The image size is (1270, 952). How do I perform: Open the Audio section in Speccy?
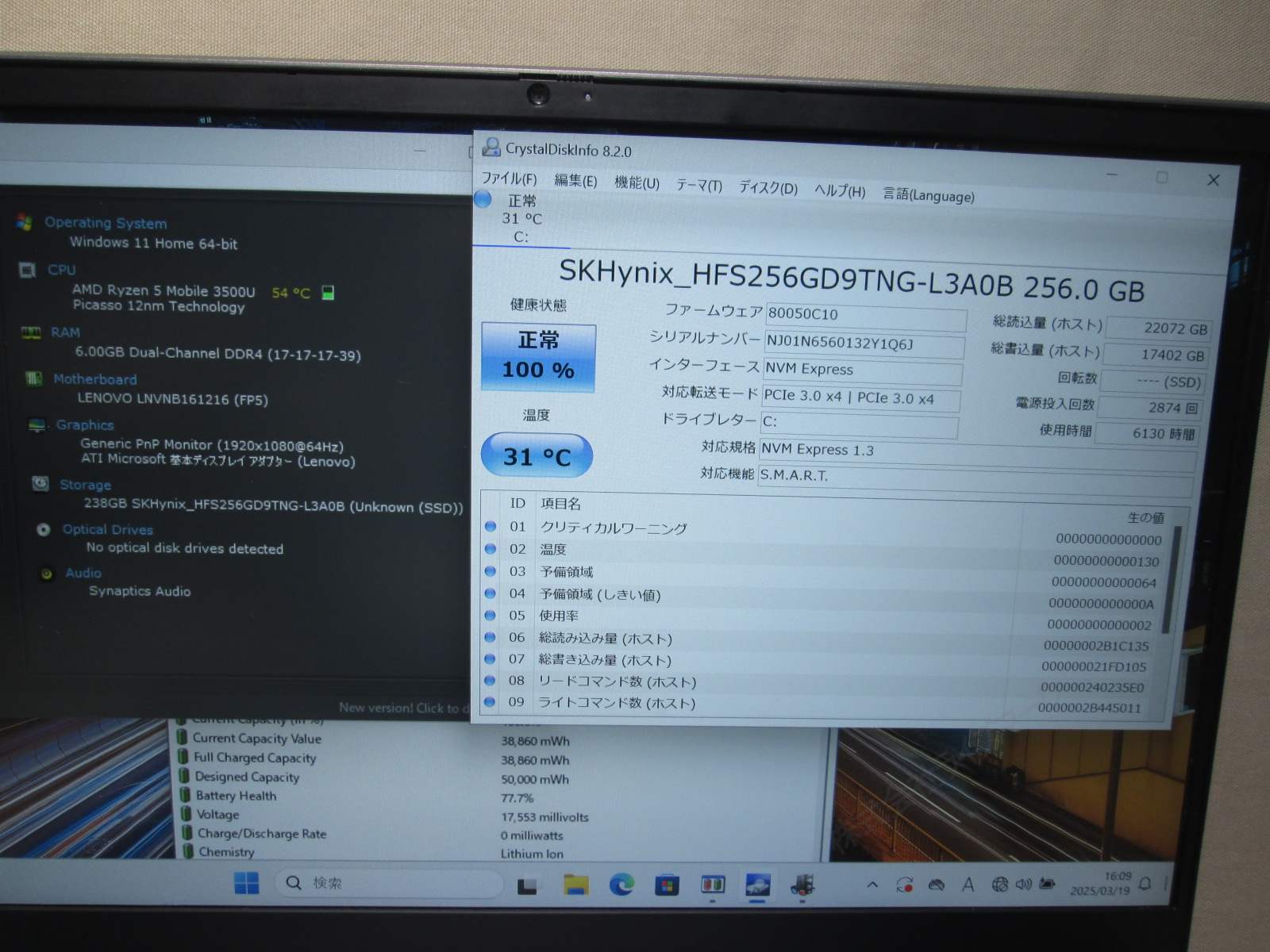83,573
